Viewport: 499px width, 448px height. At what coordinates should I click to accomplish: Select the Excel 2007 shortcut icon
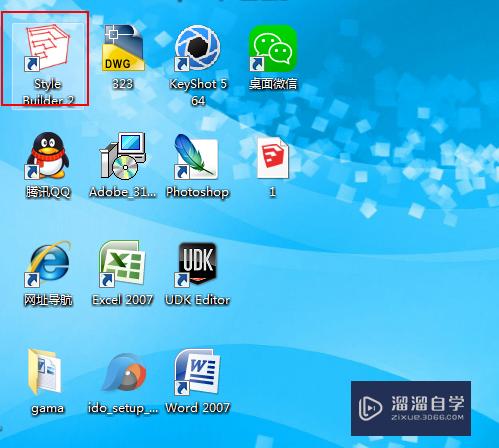point(122,264)
